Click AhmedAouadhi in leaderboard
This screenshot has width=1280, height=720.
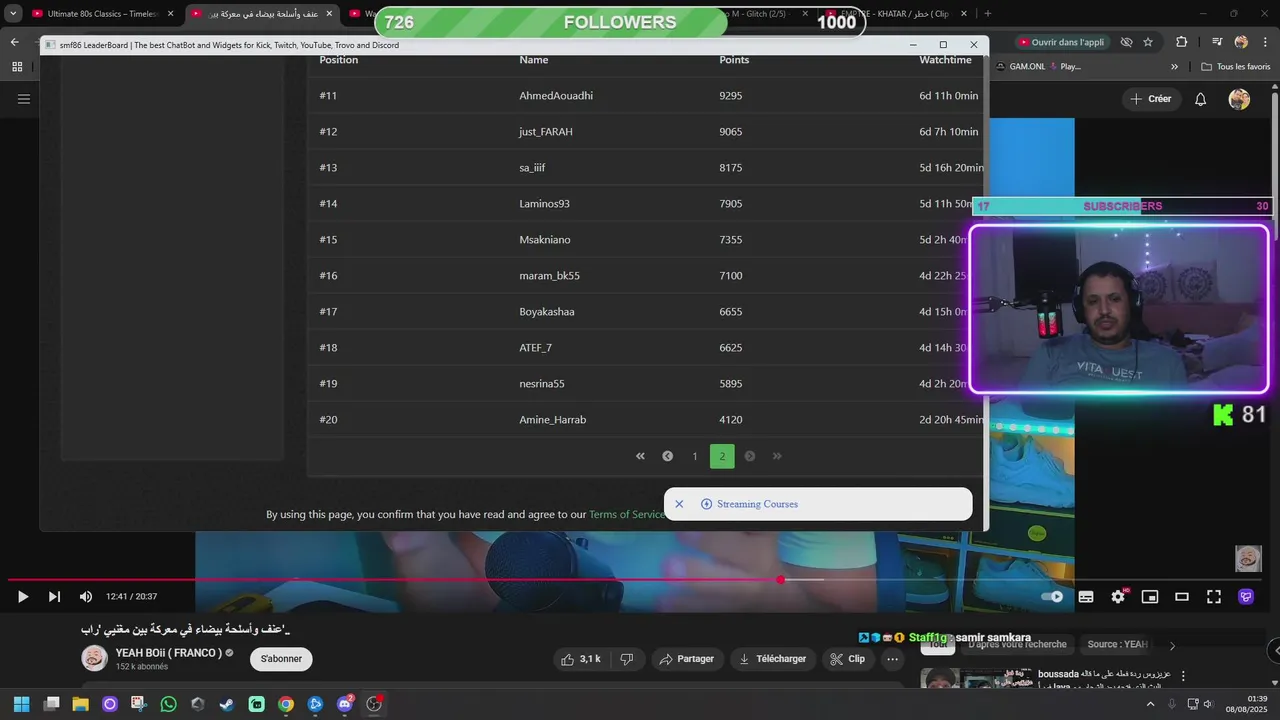[x=556, y=96]
